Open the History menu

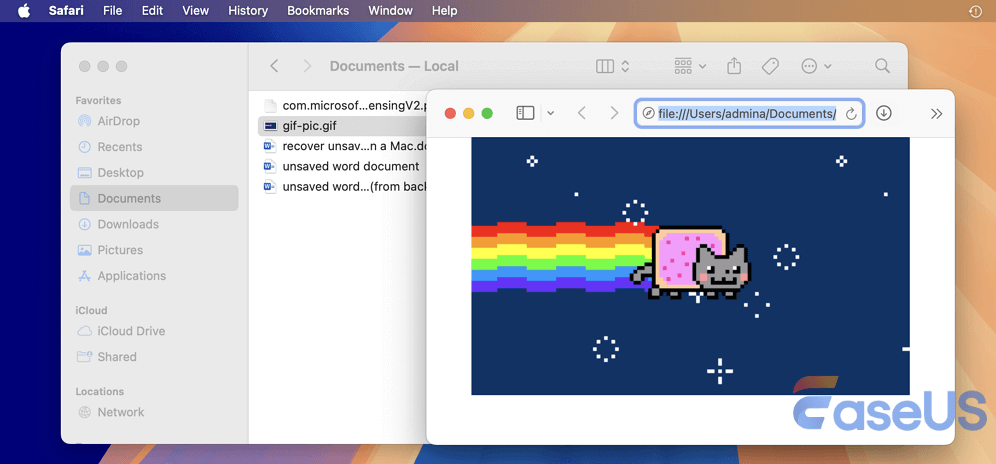[x=248, y=11]
